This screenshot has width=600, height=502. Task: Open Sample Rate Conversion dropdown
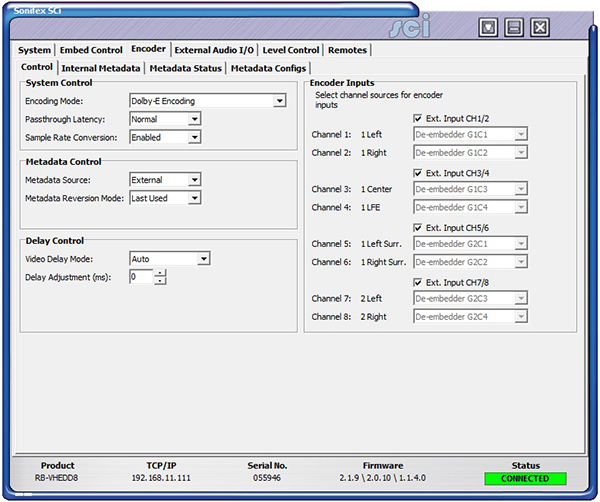[194, 137]
